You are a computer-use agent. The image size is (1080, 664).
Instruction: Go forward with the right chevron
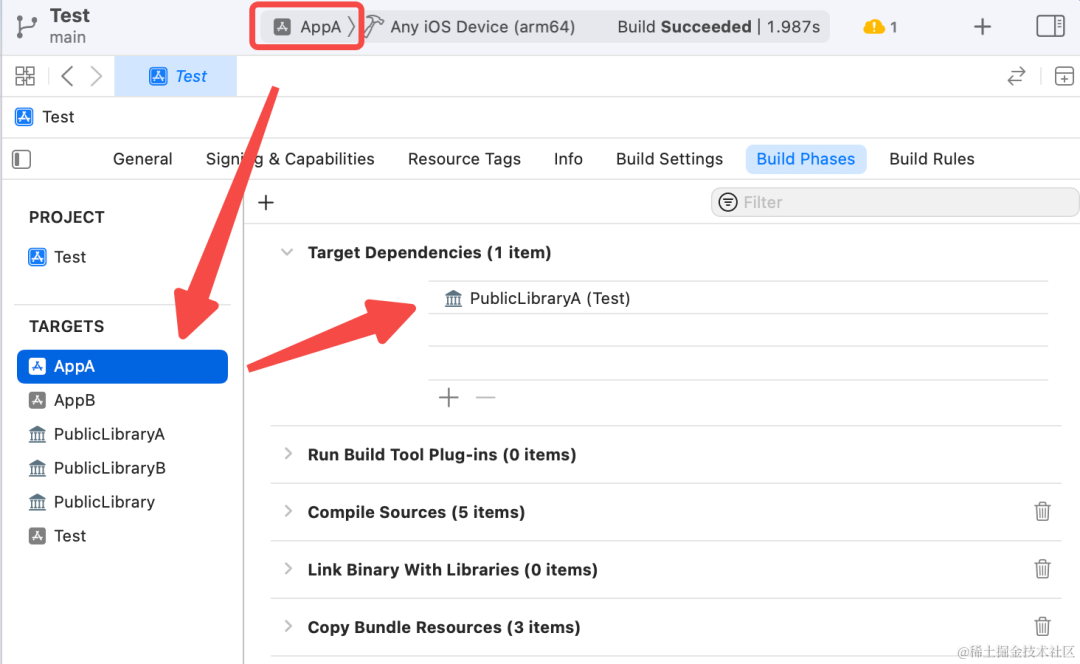pyautogui.click(x=96, y=76)
